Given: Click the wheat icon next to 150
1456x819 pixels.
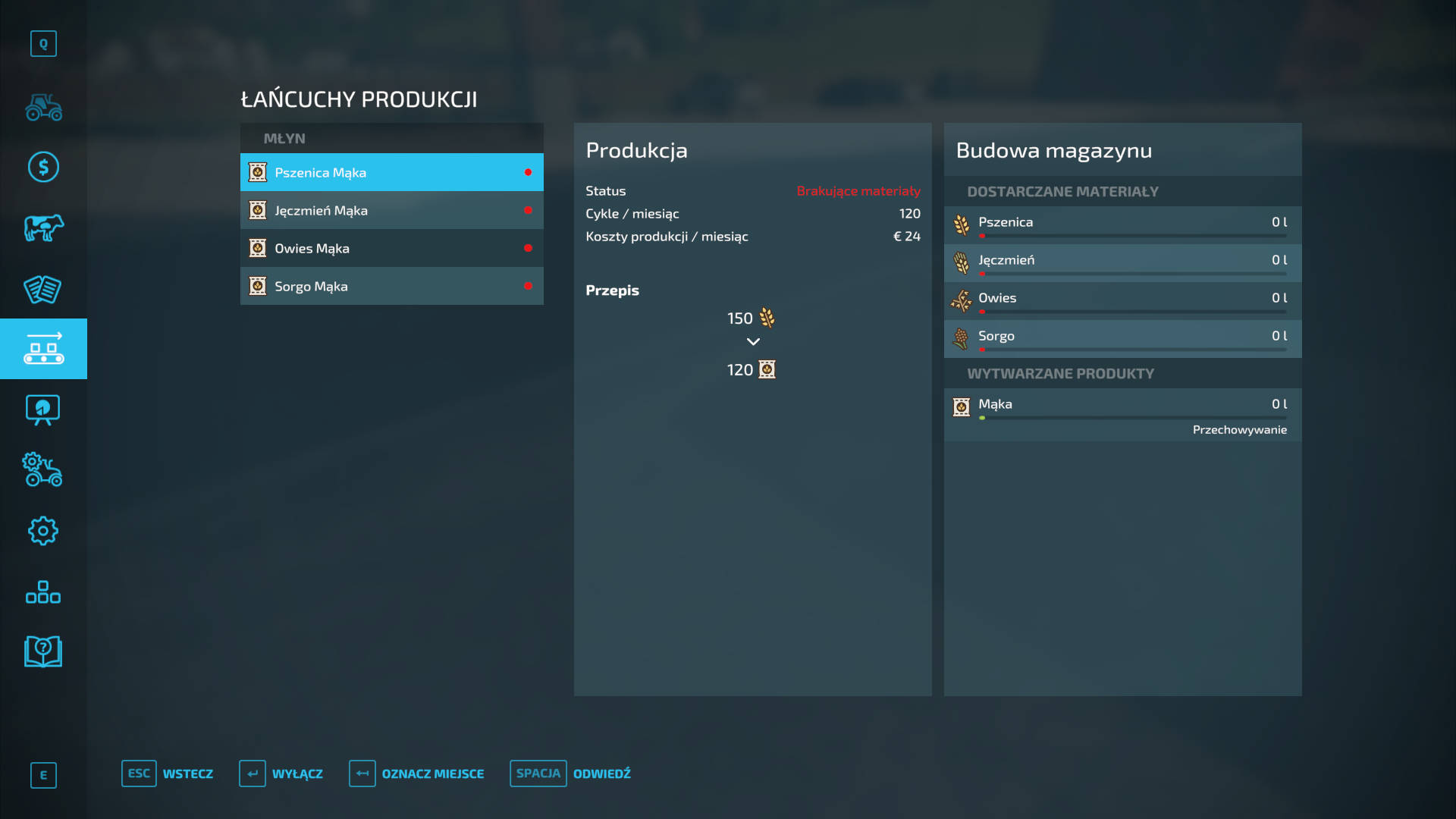Looking at the screenshot, I should [767, 318].
